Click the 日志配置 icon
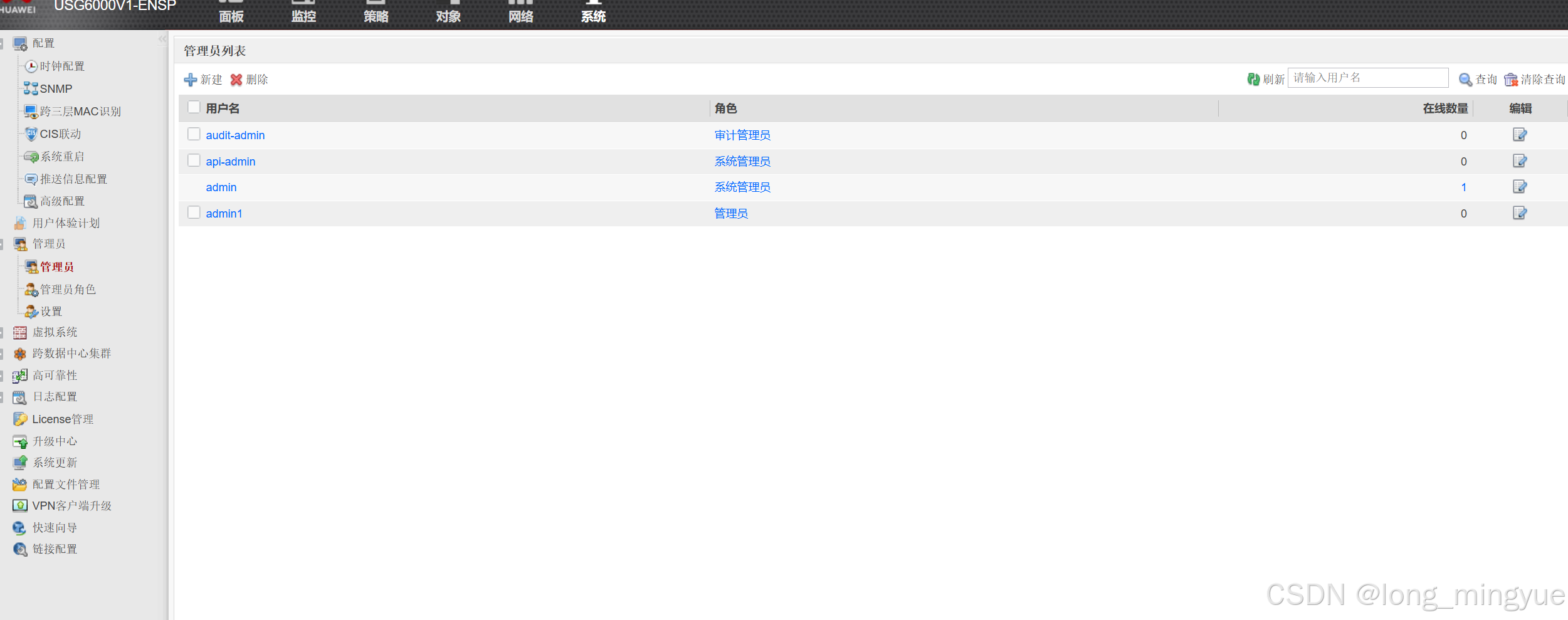 coord(20,397)
